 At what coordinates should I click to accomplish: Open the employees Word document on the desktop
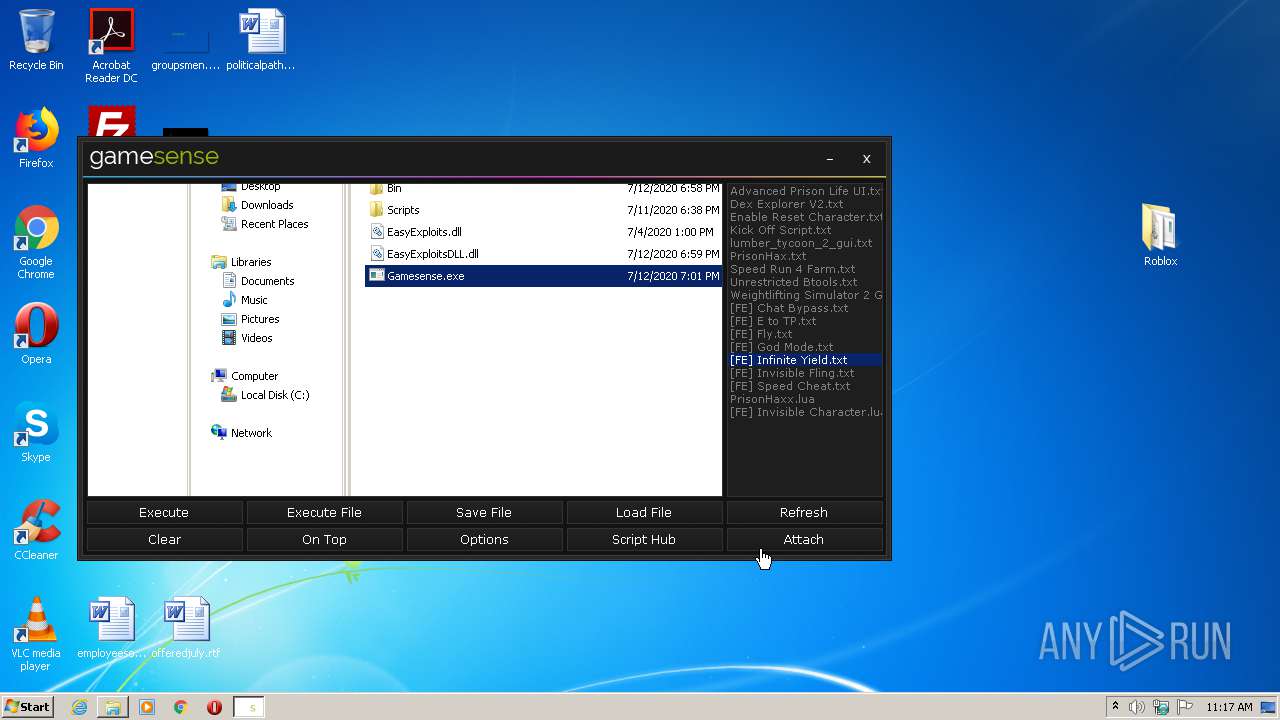pos(111,628)
